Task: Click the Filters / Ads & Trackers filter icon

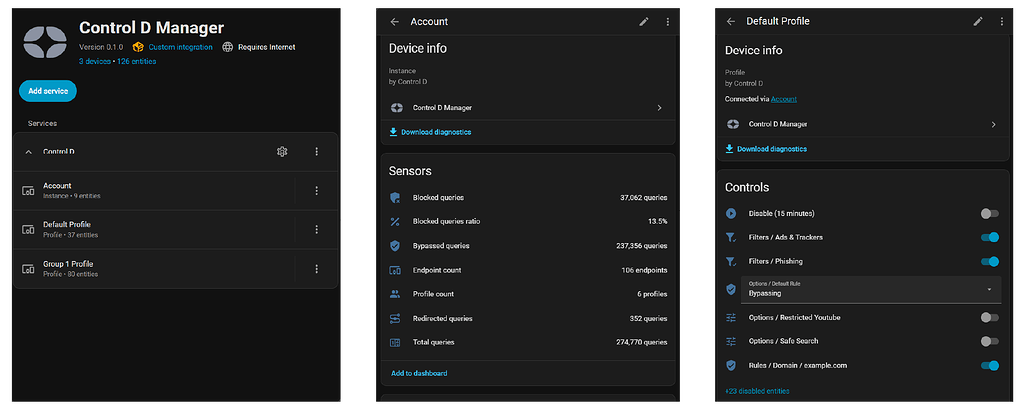Action: point(731,237)
